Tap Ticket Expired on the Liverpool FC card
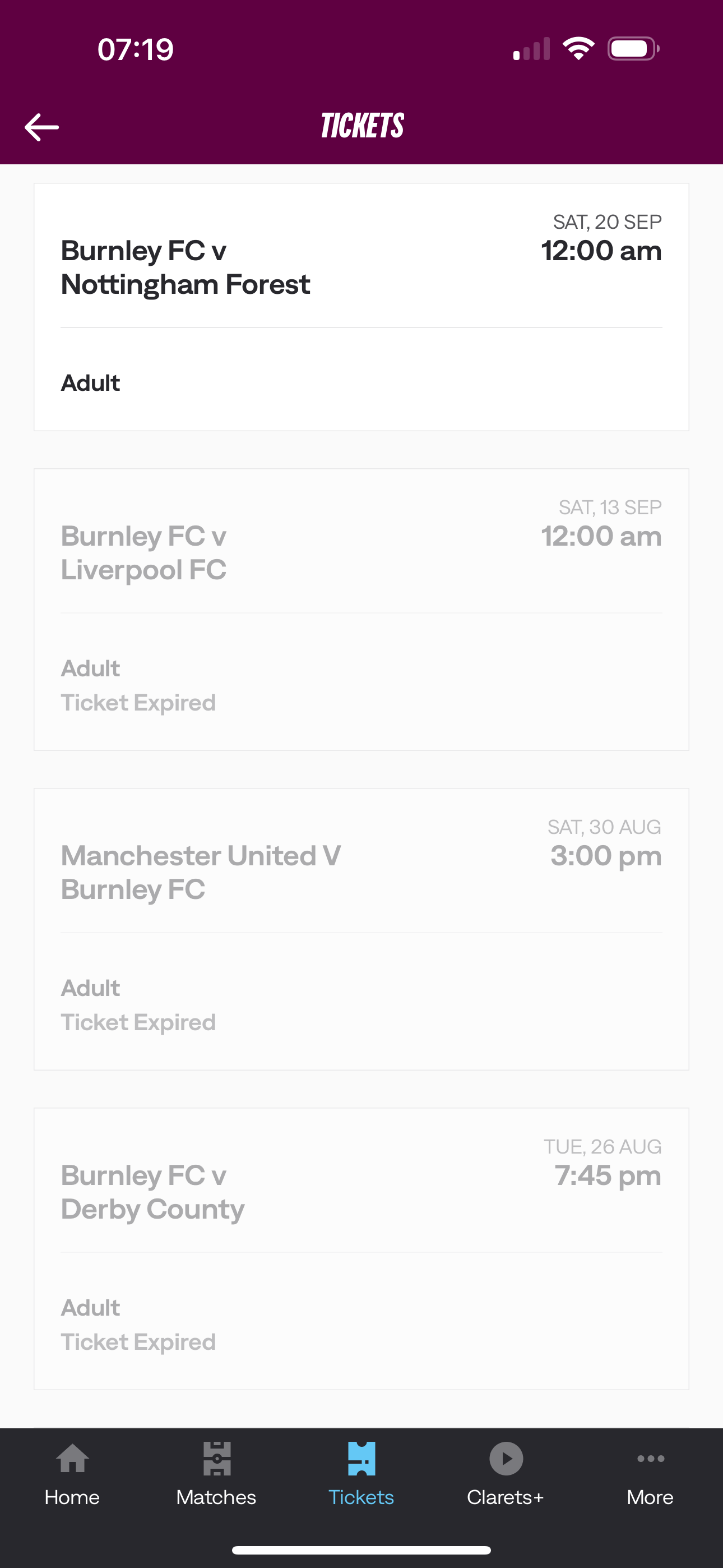The width and height of the screenshot is (723, 1568). (138, 703)
